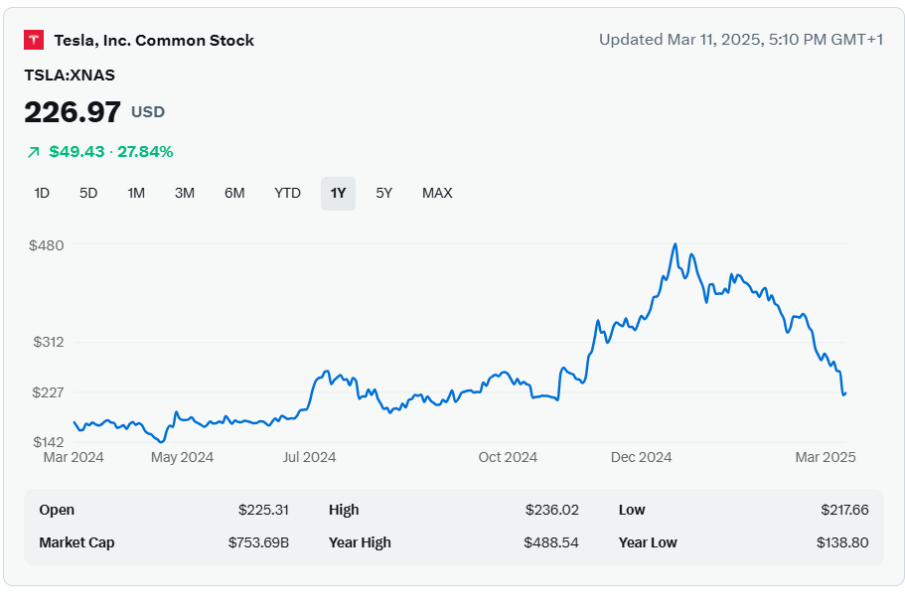Click the 226.97 current price

pos(73,112)
